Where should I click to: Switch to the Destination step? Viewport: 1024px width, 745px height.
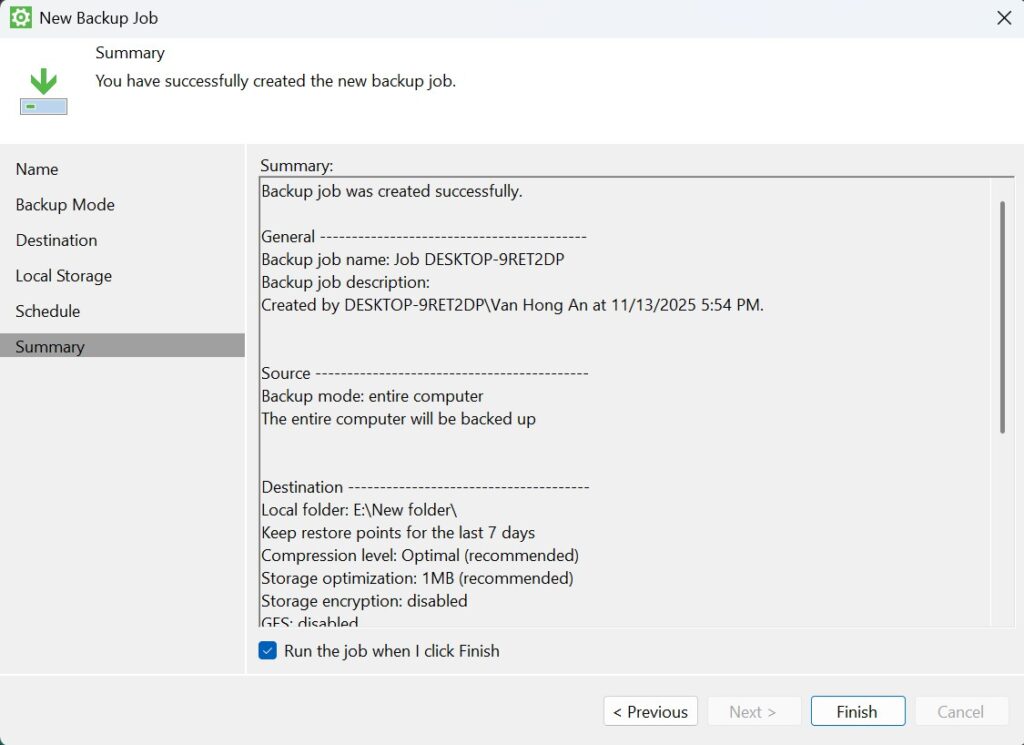(56, 240)
